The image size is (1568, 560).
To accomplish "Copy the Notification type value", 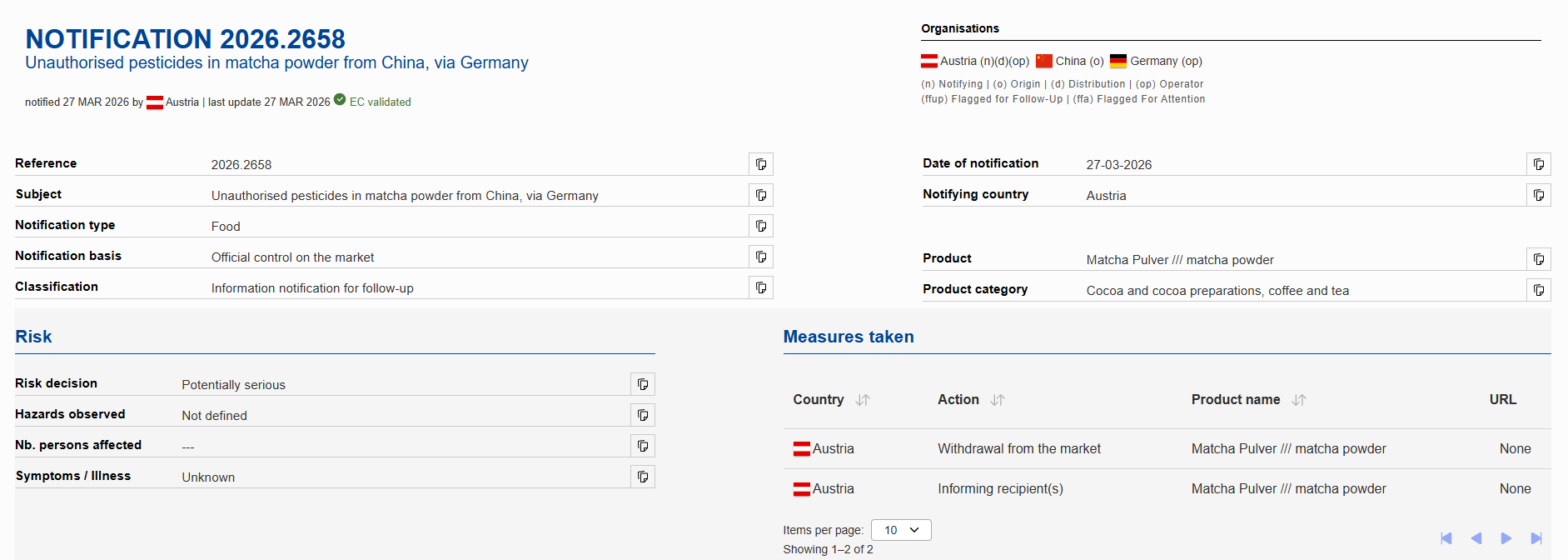I will pos(760,226).
